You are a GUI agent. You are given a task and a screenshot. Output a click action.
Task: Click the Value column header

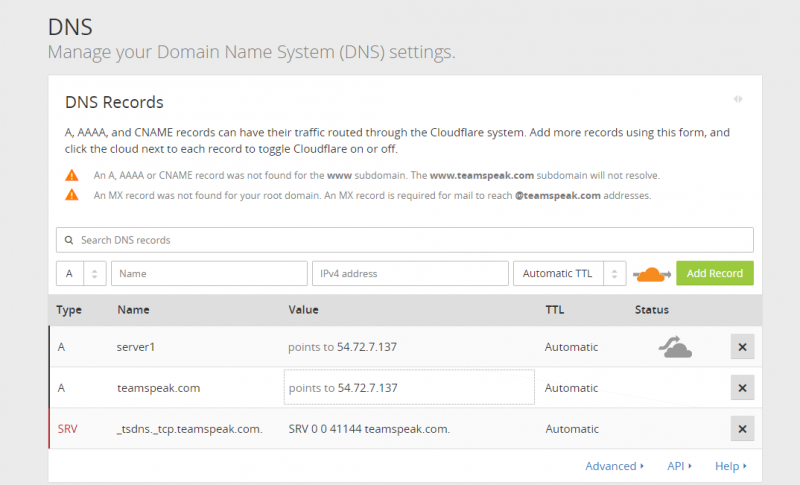(303, 310)
